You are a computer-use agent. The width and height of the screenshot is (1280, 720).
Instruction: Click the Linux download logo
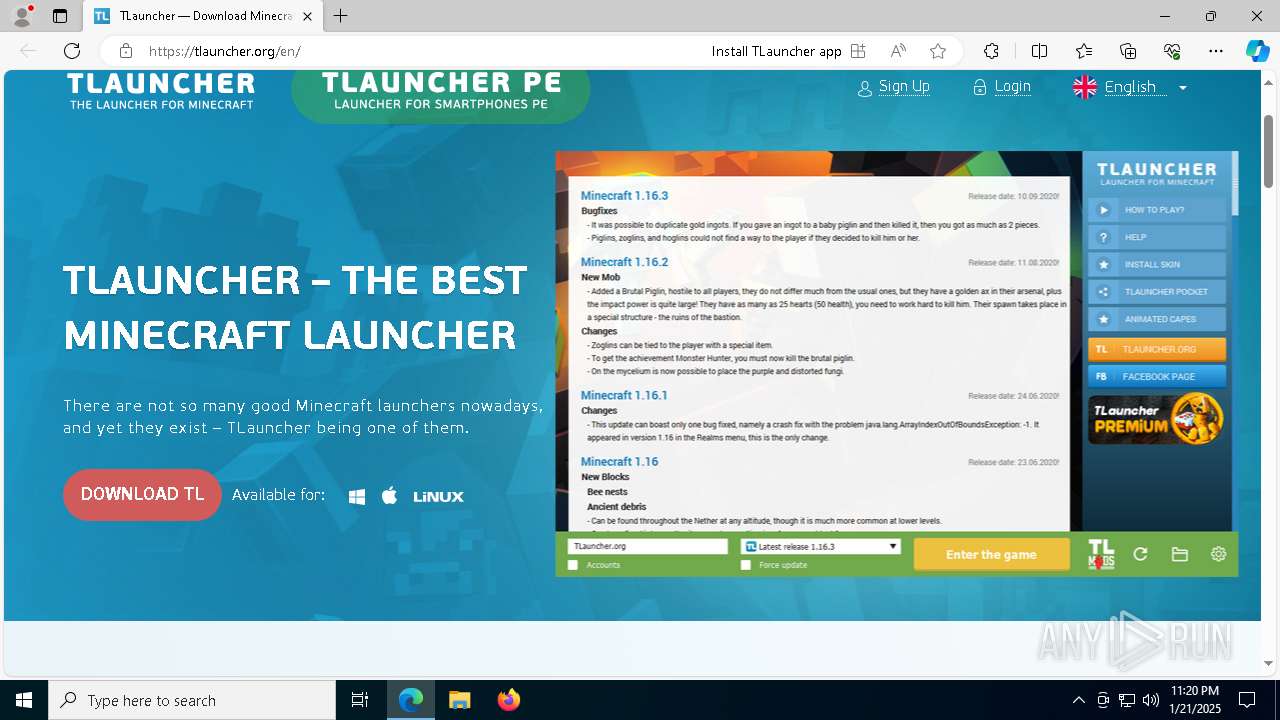click(438, 496)
